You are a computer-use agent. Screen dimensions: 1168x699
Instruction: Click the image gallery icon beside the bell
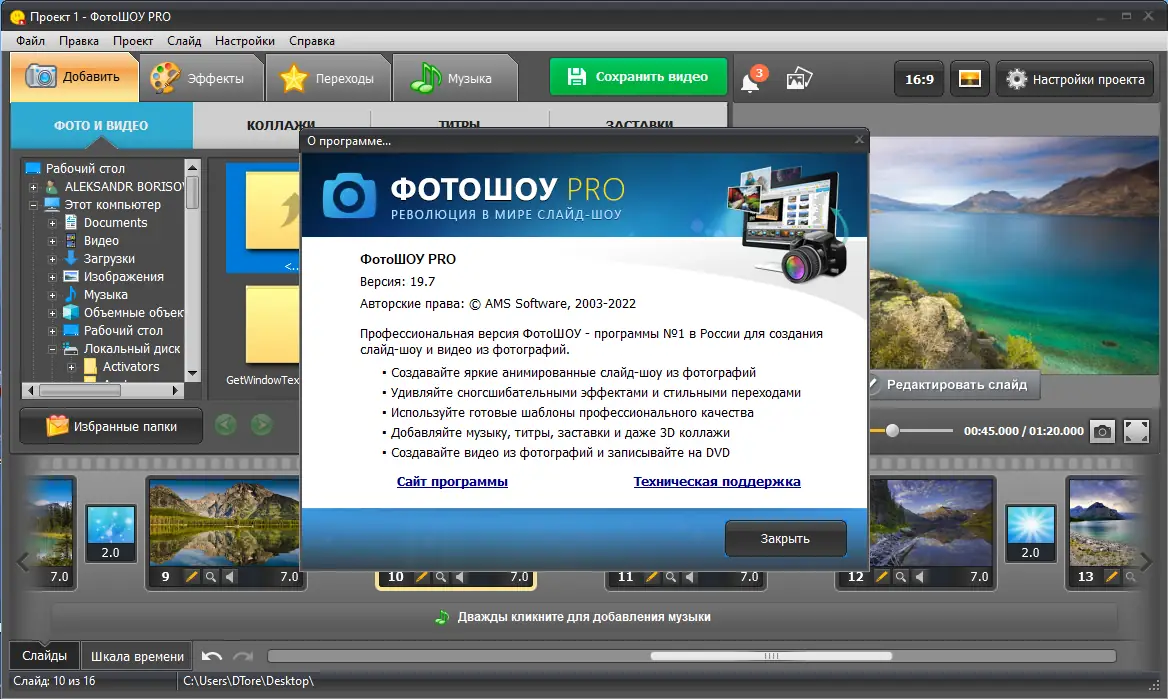click(799, 78)
